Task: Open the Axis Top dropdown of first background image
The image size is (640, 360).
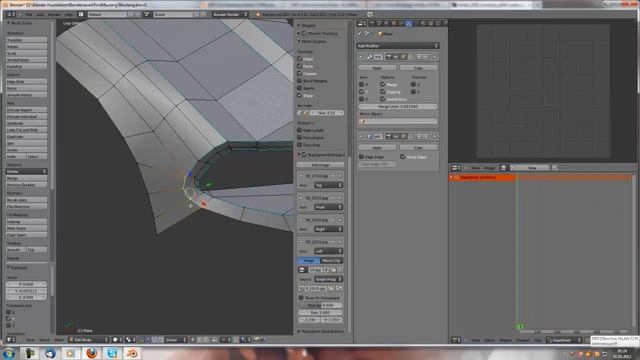Action: coord(328,185)
